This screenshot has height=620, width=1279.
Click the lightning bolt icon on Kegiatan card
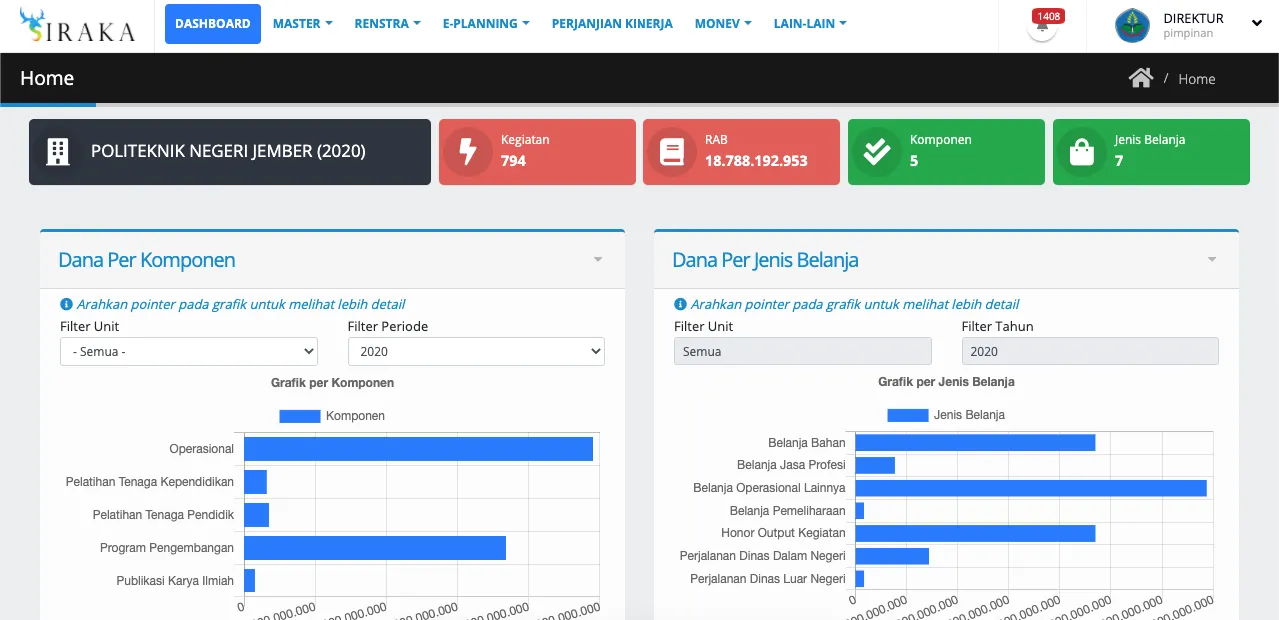click(467, 152)
